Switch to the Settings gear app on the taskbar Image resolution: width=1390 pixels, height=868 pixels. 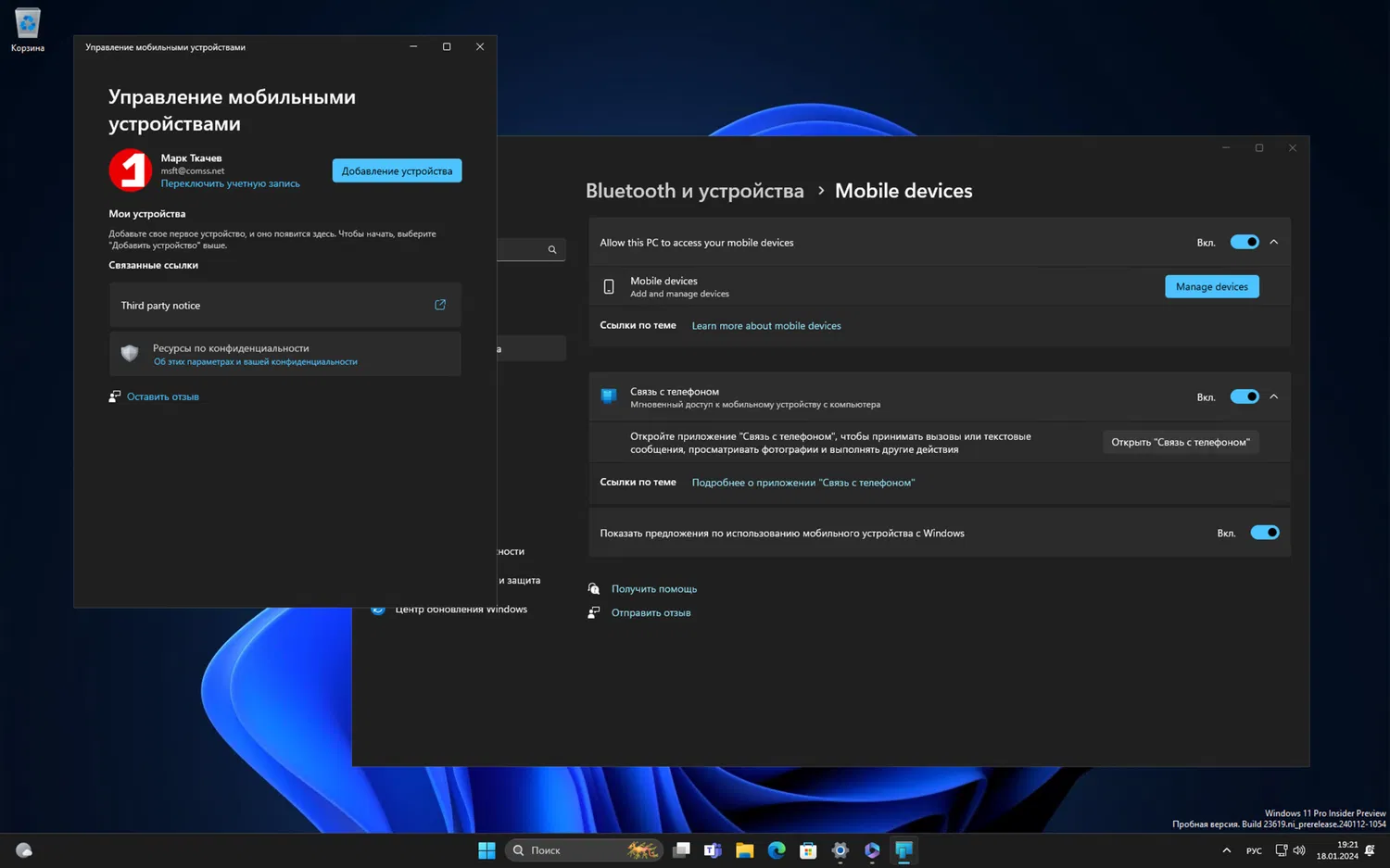(x=840, y=850)
